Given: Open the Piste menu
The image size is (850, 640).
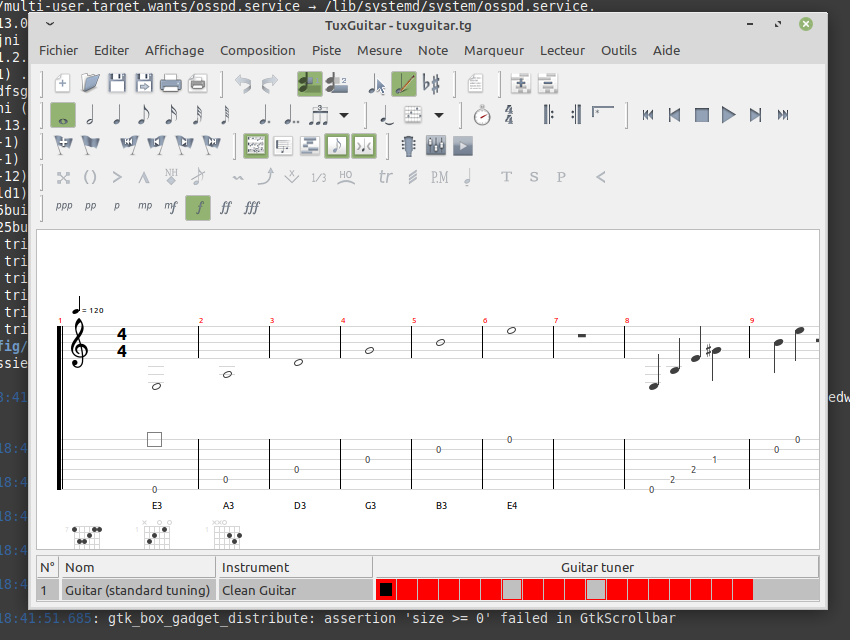Looking at the screenshot, I should click(x=326, y=50).
